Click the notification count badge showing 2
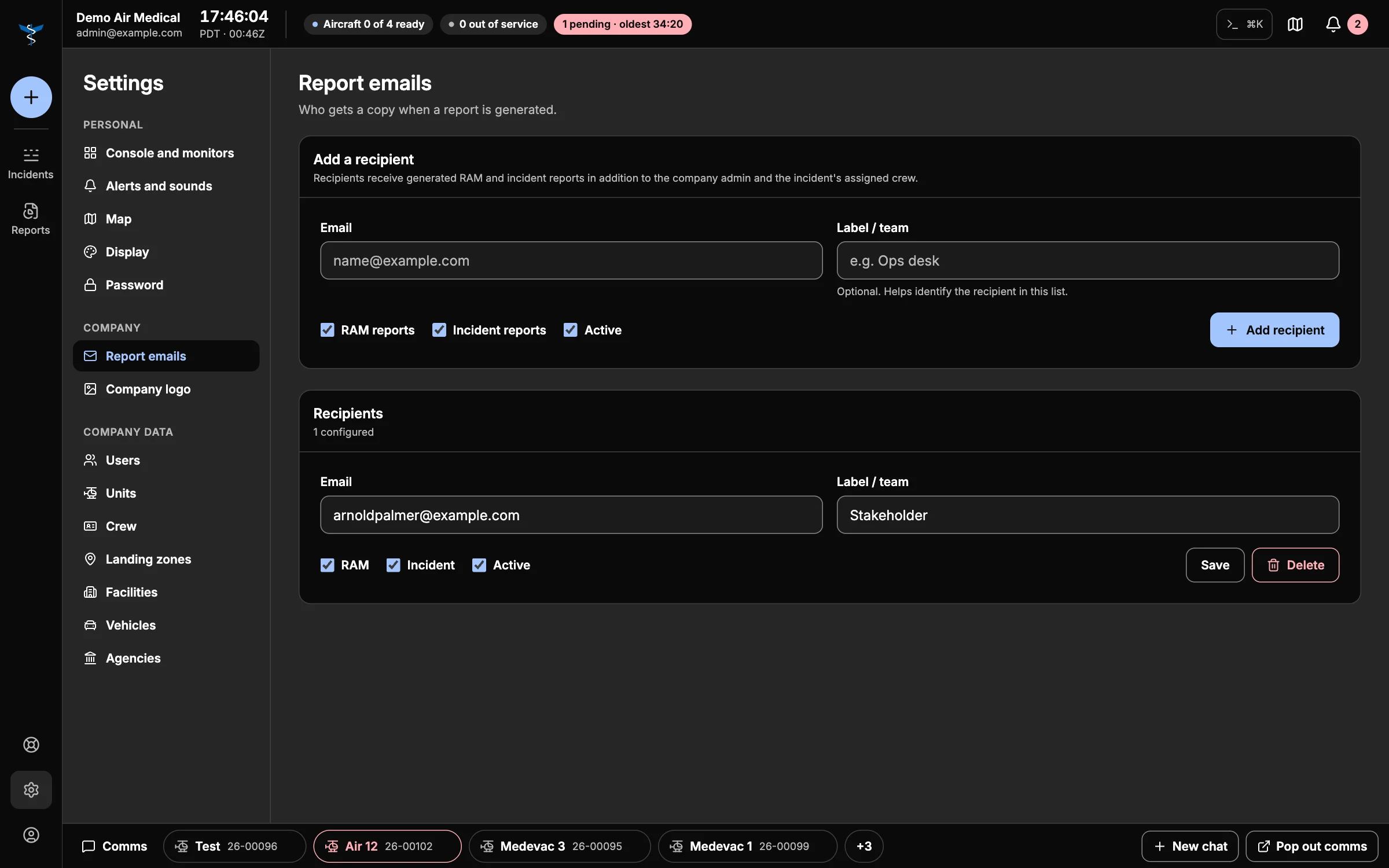Viewport: 1389px width, 868px height. click(x=1358, y=24)
